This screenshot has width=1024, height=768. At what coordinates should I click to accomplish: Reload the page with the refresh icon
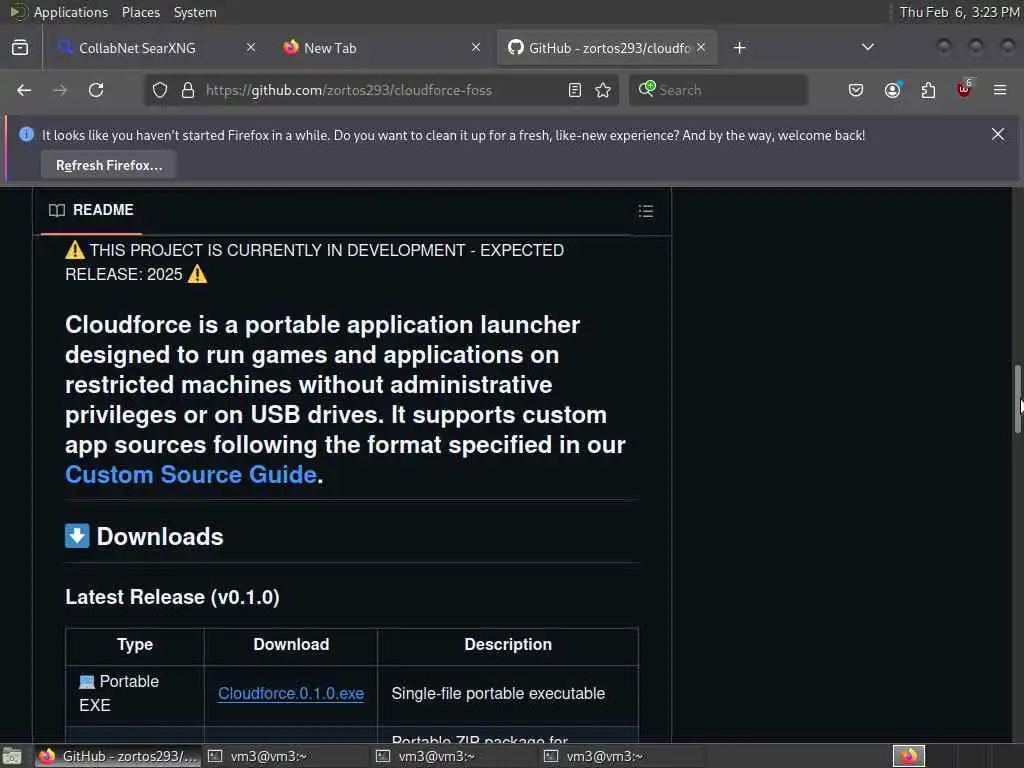click(x=96, y=90)
